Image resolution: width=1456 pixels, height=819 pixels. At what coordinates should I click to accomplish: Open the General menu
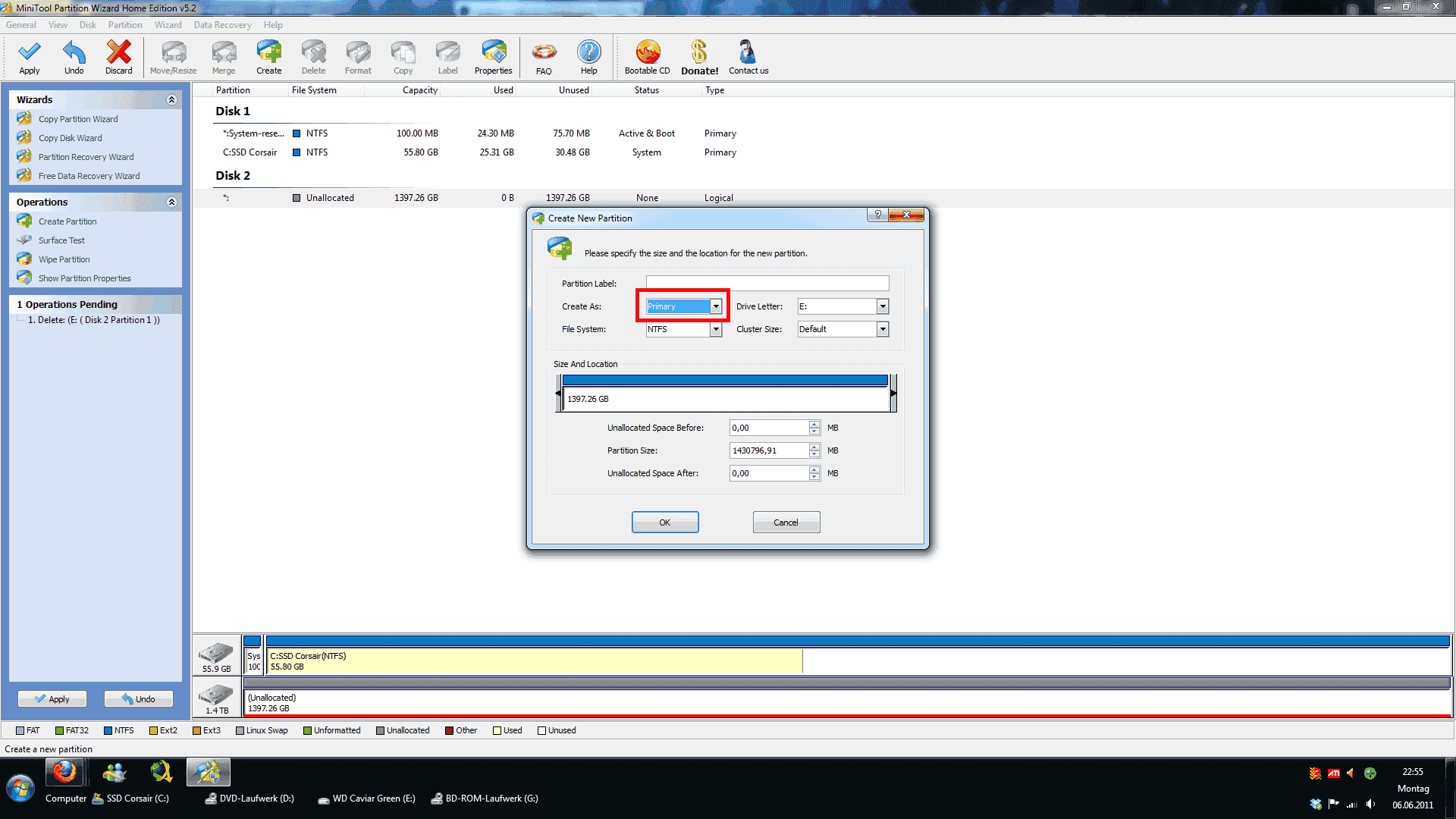(21, 25)
